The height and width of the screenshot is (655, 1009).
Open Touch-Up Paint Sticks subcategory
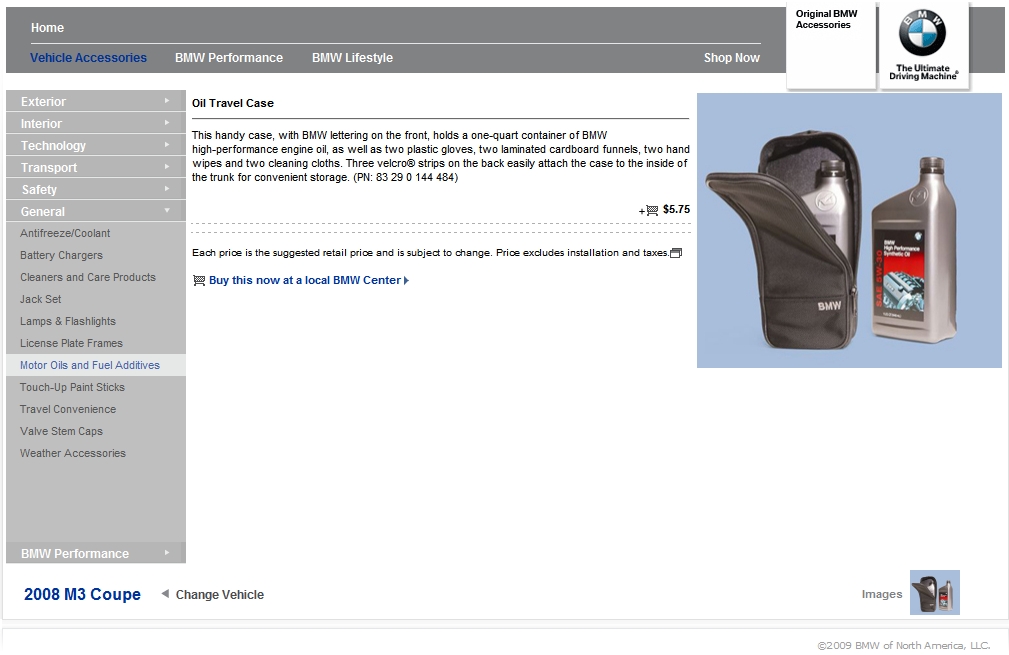[72, 388]
